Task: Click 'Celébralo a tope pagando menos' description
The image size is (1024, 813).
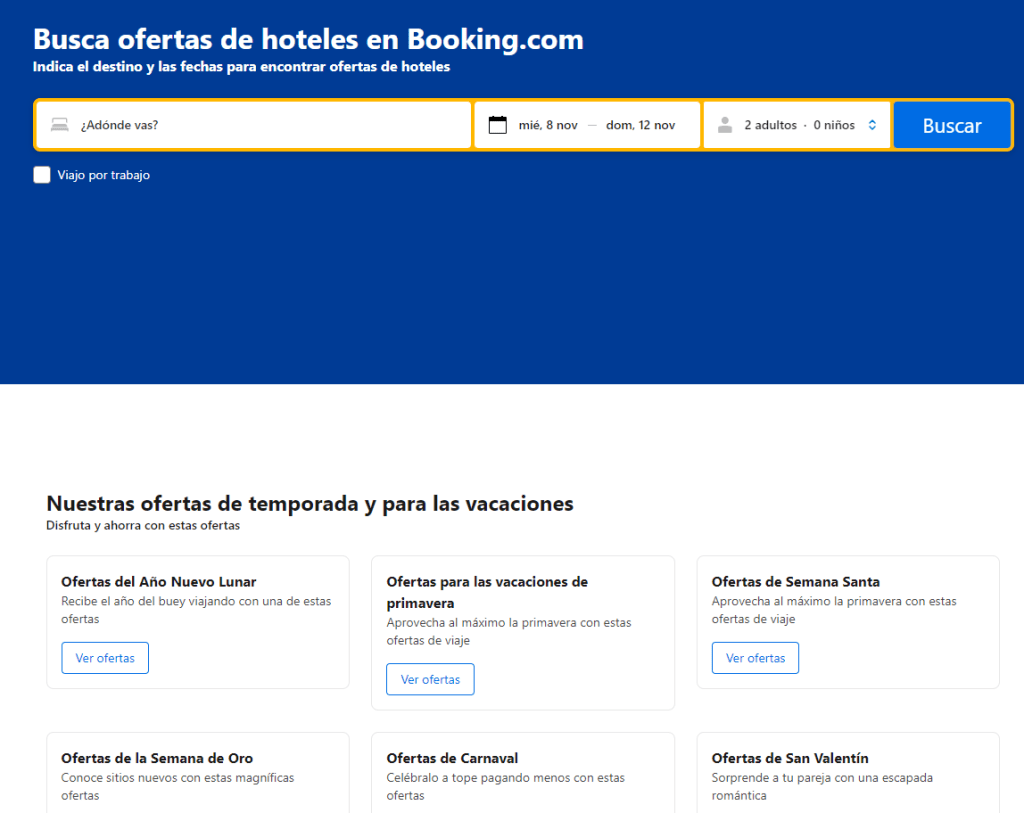Action: coord(505,786)
